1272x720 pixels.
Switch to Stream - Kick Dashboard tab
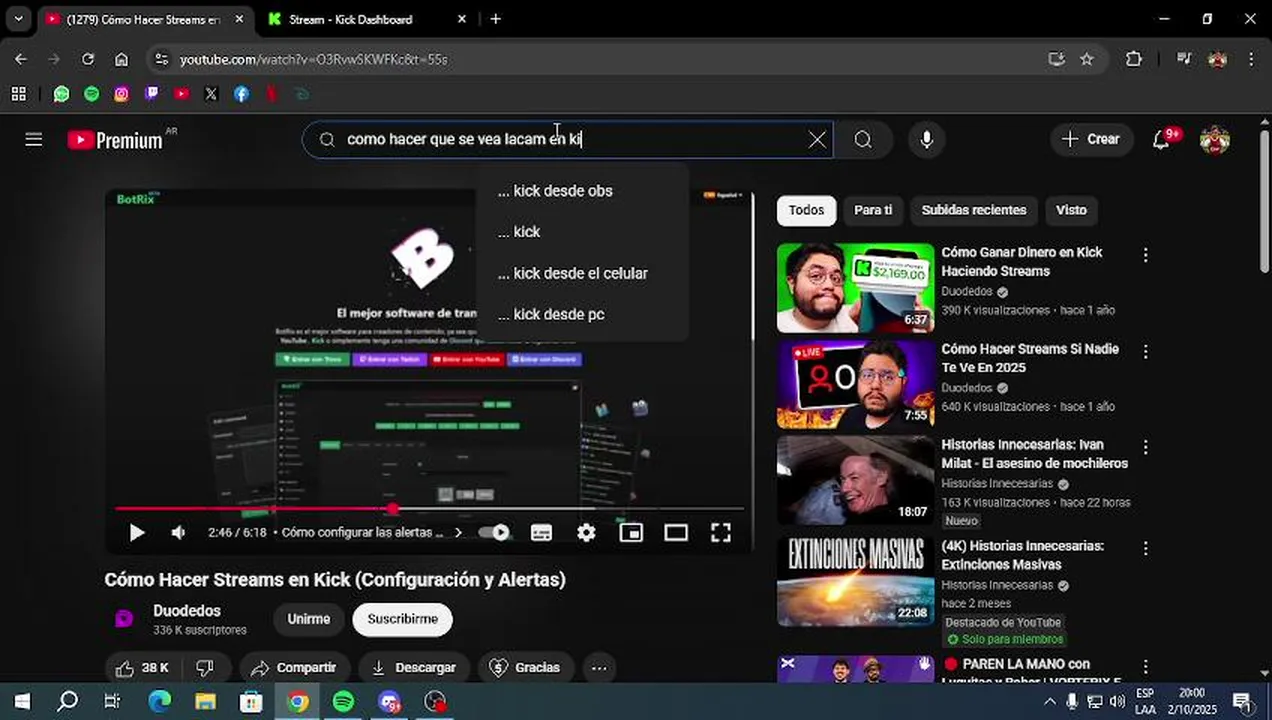coord(364,19)
